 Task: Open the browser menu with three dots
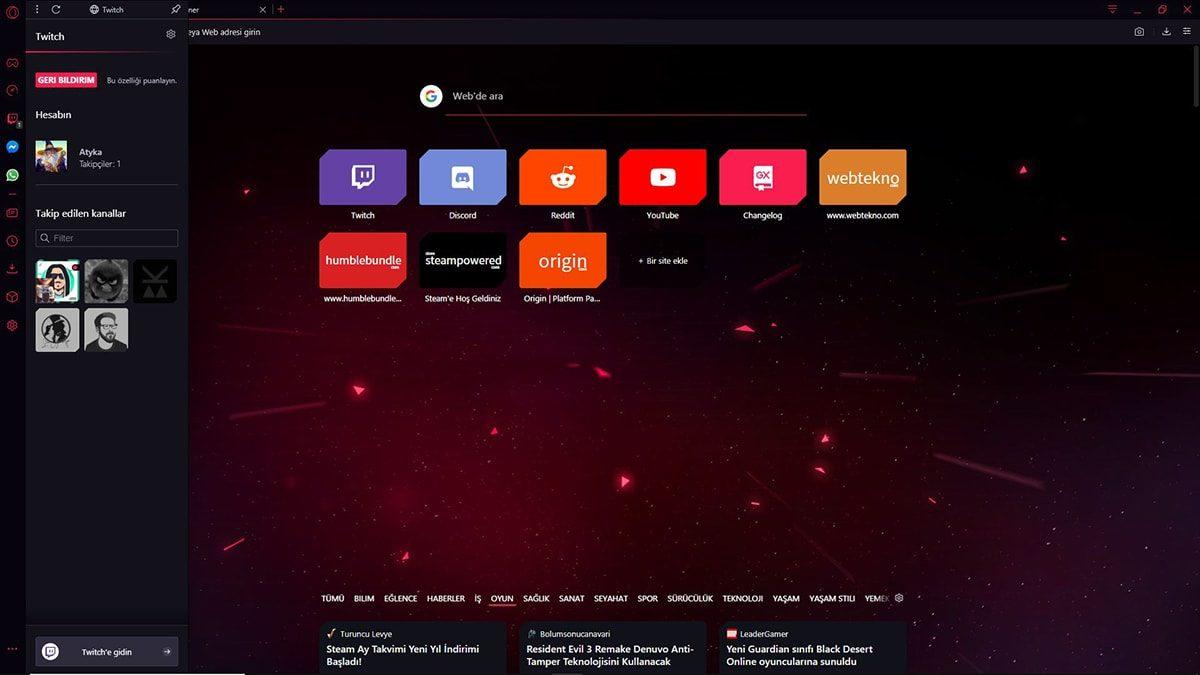(x=36, y=9)
